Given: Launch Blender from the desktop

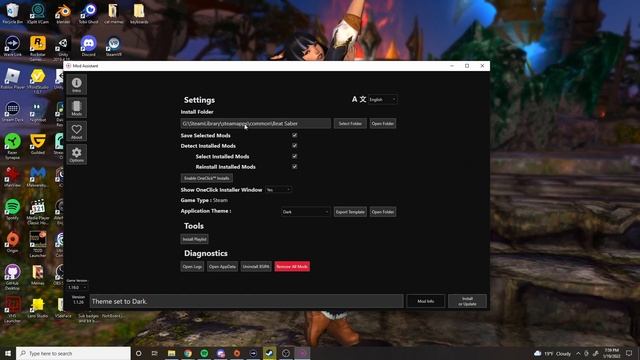Looking at the screenshot, I should click(63, 13).
